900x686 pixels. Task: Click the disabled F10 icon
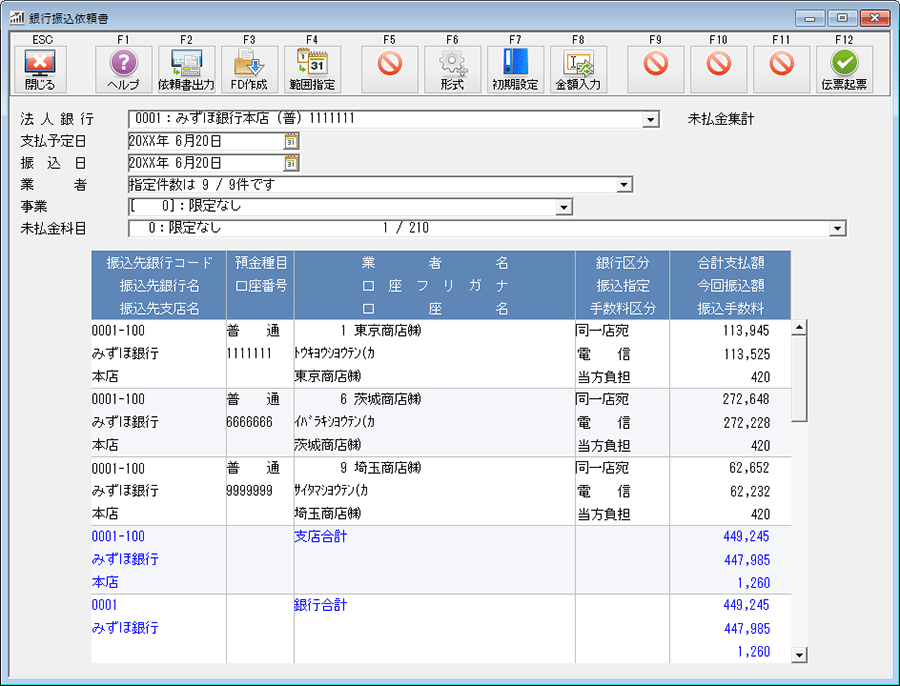[x=719, y=69]
